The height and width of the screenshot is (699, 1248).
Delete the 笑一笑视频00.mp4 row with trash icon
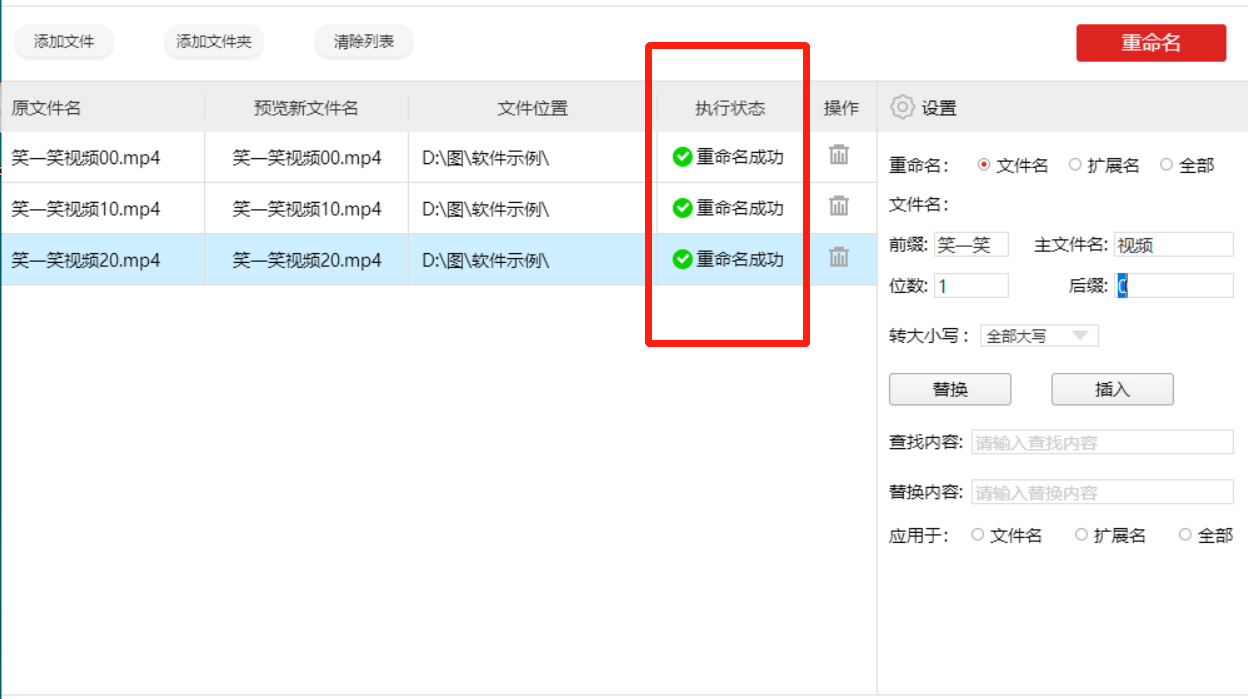pyautogui.click(x=839, y=155)
